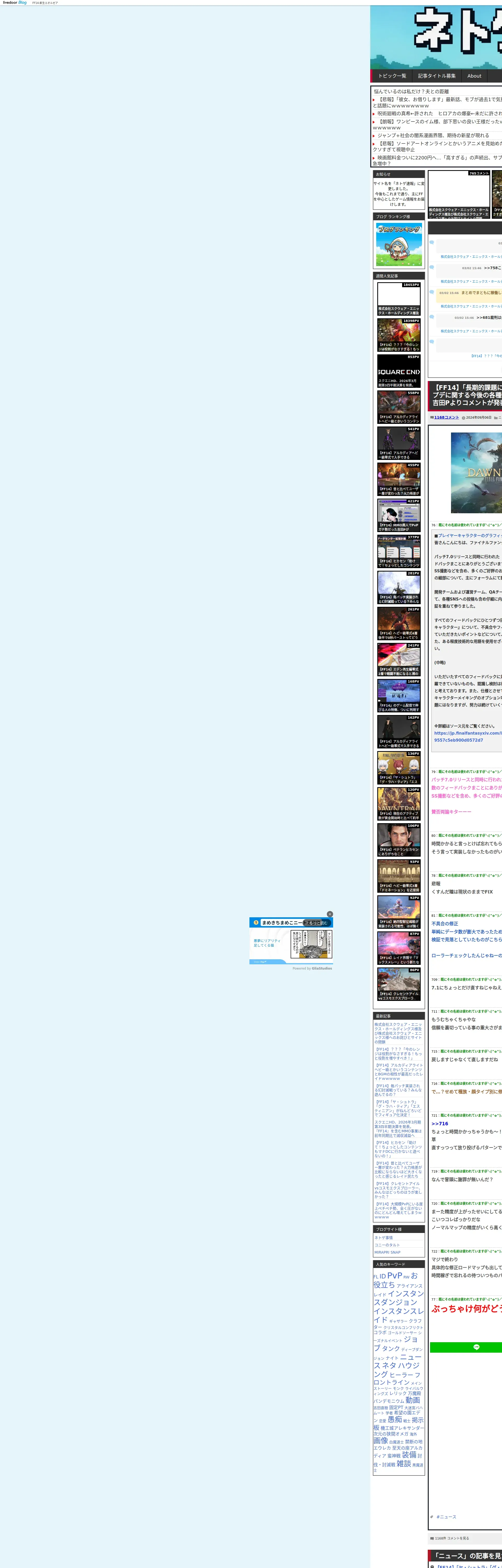The width and height of the screenshot is (502, 1568).
Task: Open the About menu tab
Action: pyautogui.click(x=474, y=76)
